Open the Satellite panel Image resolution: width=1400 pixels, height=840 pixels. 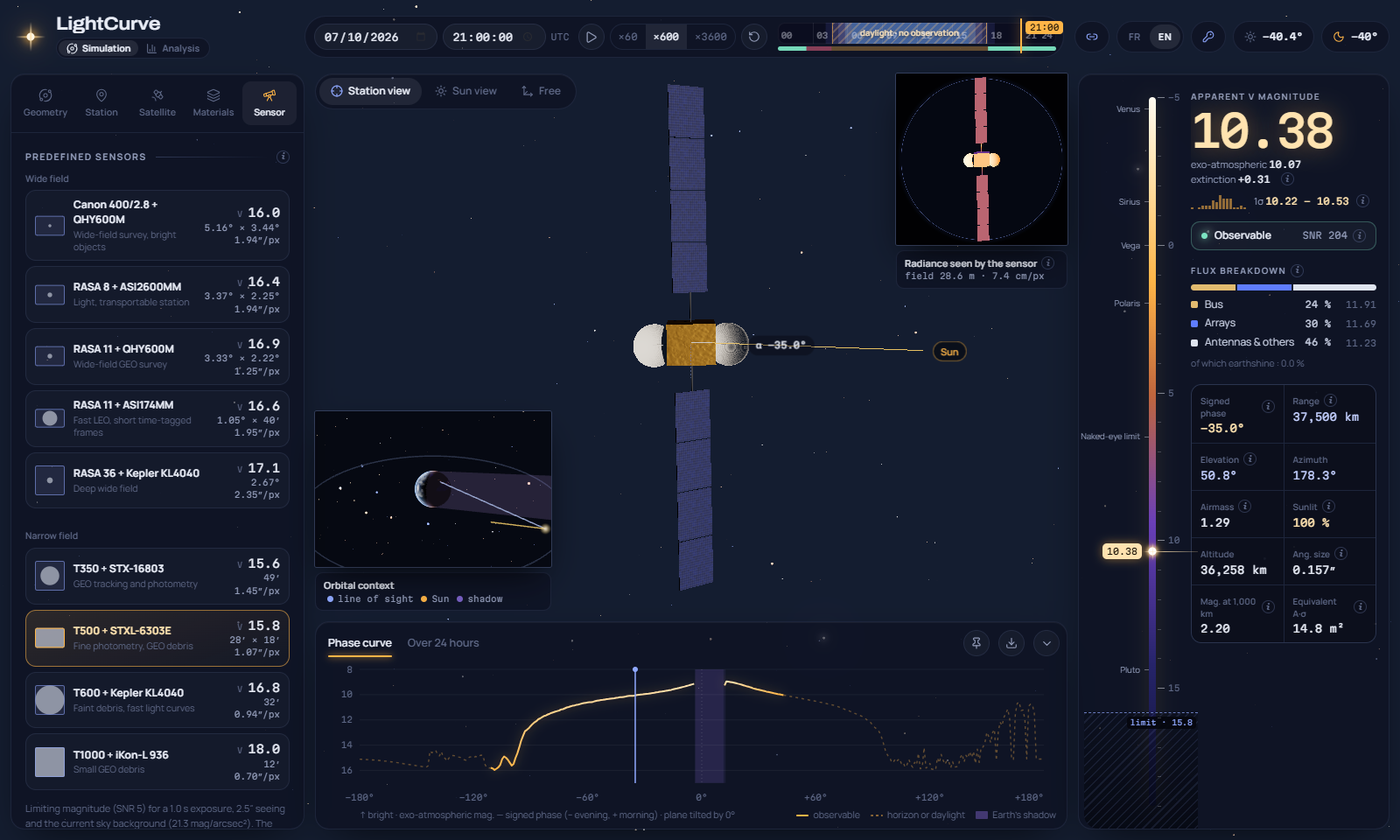click(157, 102)
